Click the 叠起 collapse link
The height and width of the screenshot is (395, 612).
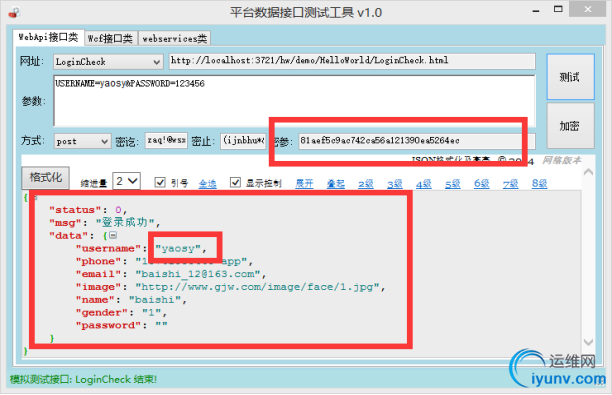pos(336,183)
